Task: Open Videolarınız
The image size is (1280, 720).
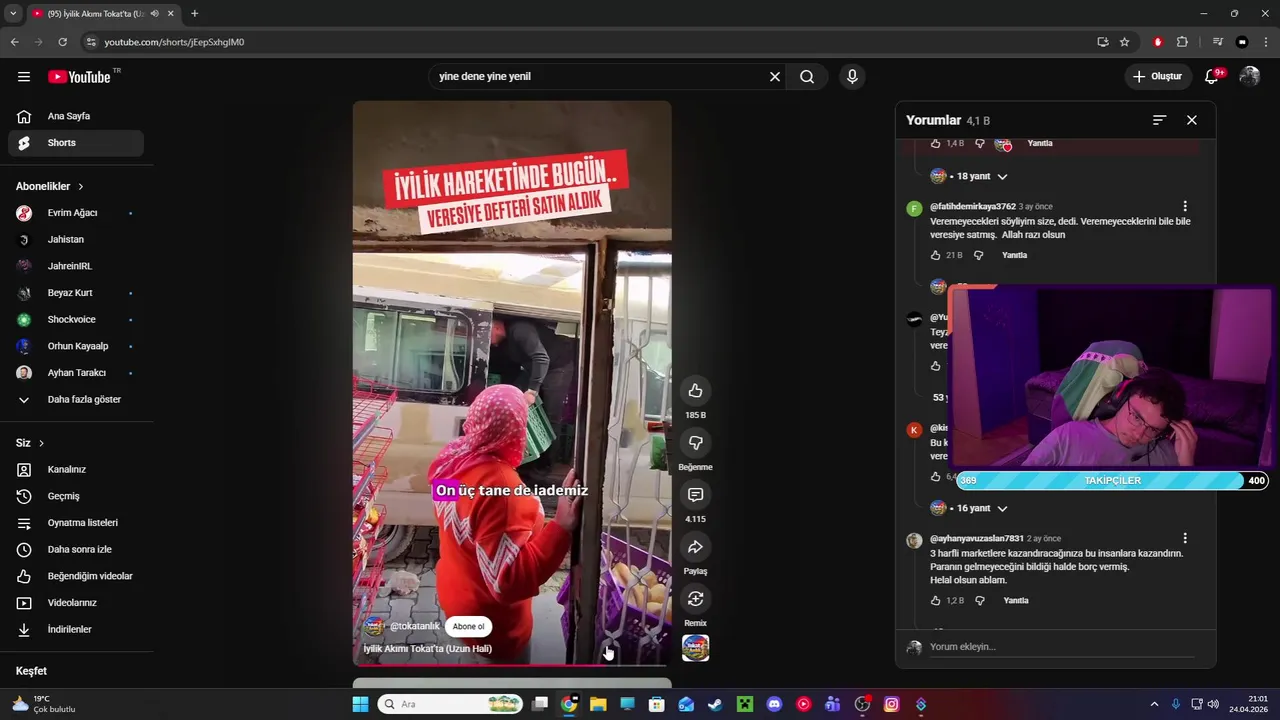Action: (76, 603)
